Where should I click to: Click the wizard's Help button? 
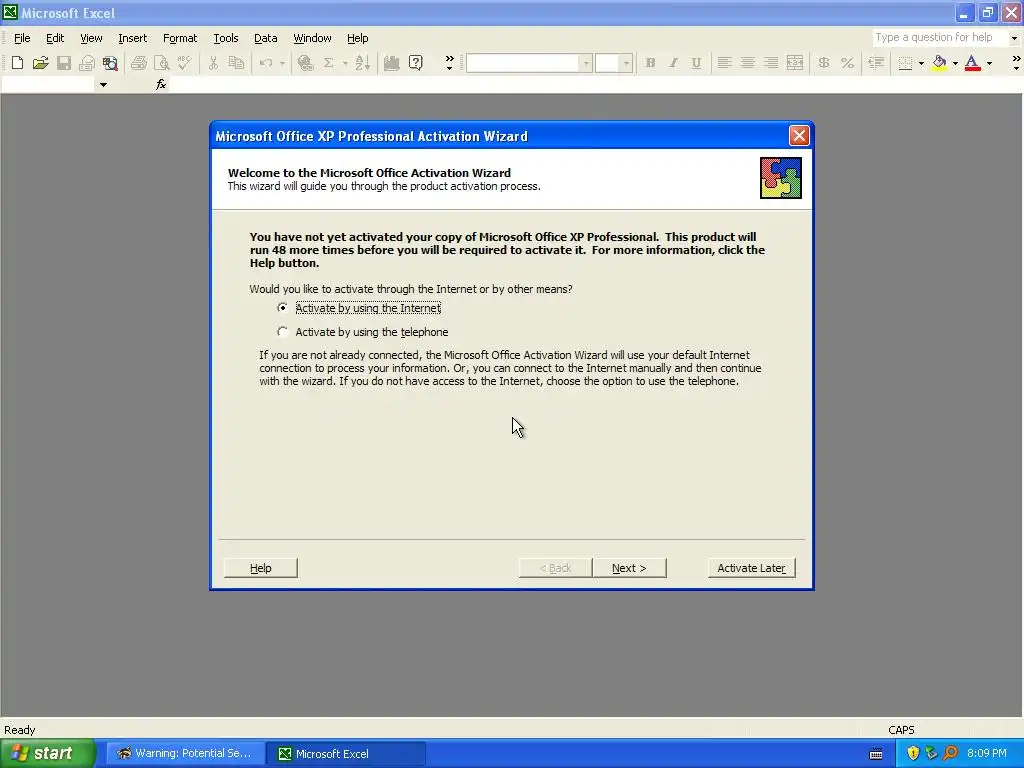tap(261, 568)
